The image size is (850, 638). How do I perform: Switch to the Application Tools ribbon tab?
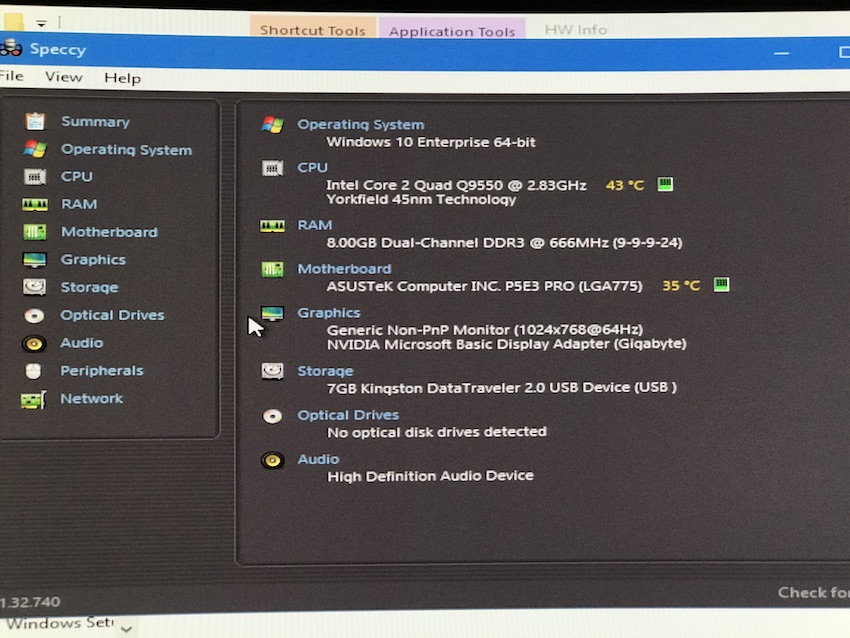click(452, 31)
